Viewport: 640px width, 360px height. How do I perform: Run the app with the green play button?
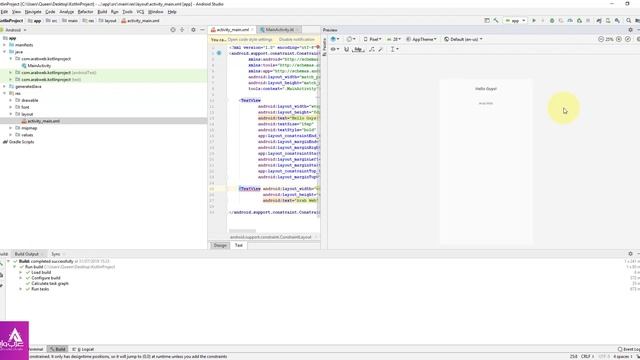click(x=534, y=20)
